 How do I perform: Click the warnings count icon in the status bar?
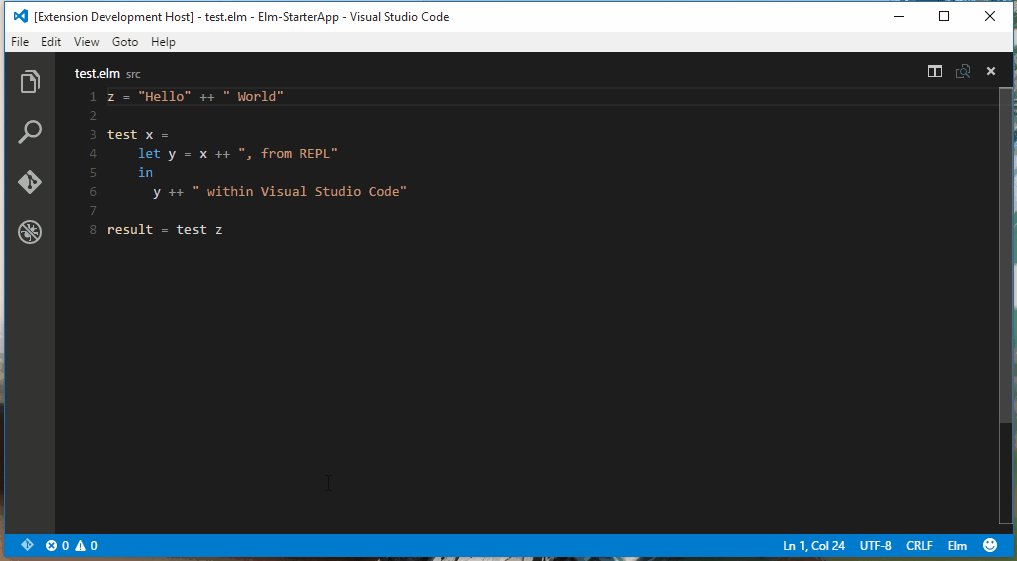point(80,545)
